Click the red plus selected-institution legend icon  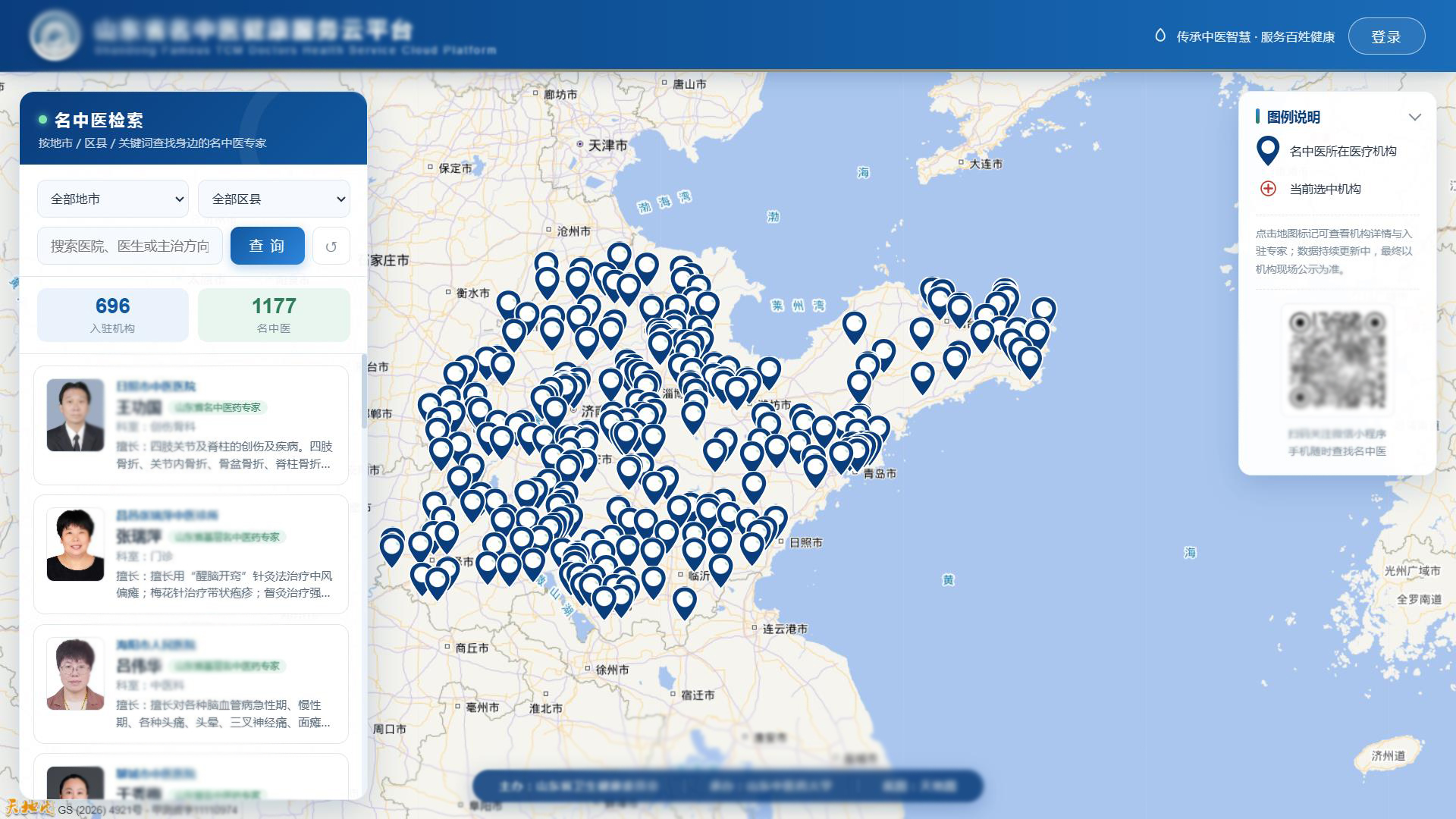[1268, 189]
